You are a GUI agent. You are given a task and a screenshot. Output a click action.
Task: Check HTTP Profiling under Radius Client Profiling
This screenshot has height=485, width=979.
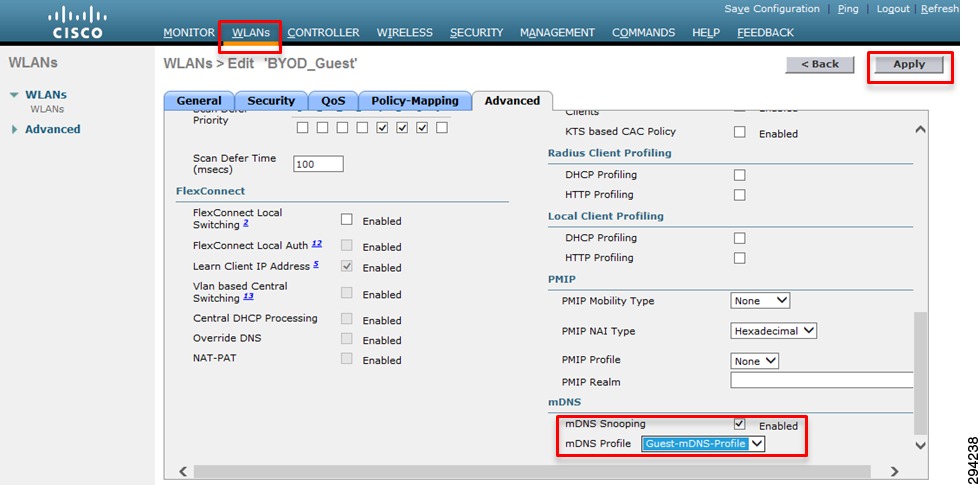[740, 195]
